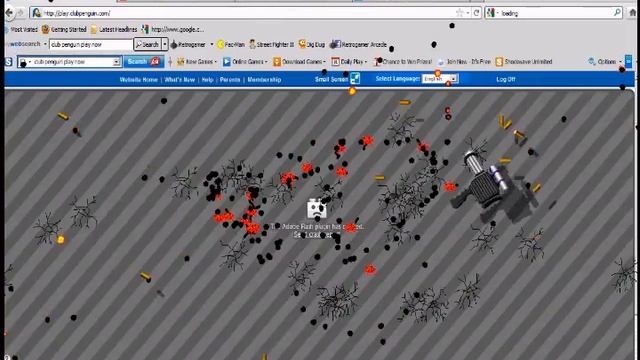Expand the Retrogamer dropdown arrow
The width and height of the screenshot is (640, 360).
(x=212, y=44)
